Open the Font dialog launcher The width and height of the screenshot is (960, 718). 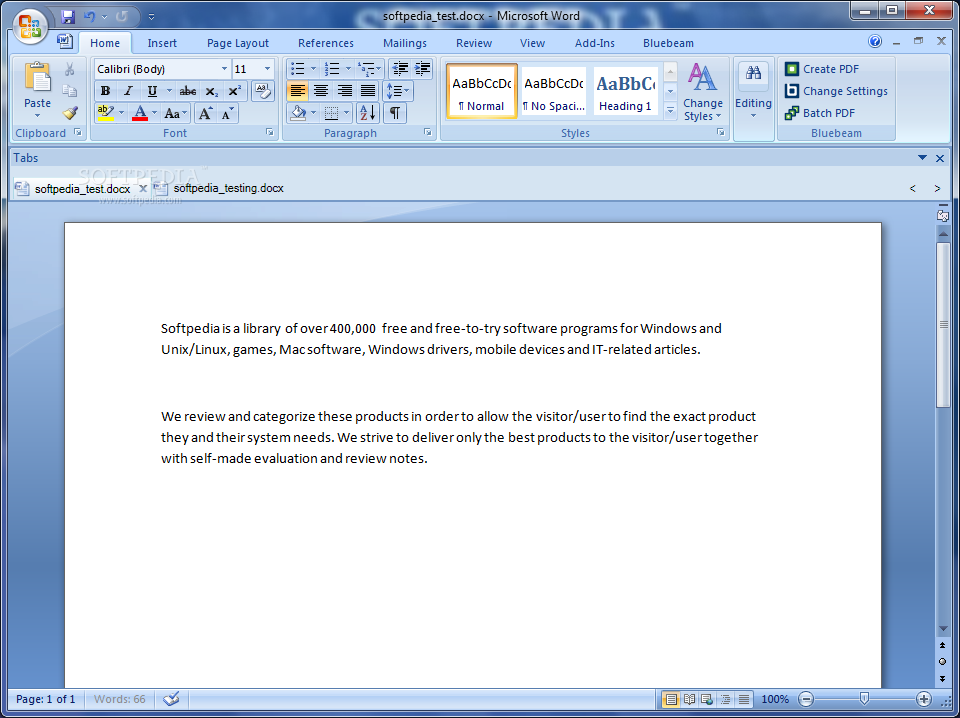[x=269, y=132]
